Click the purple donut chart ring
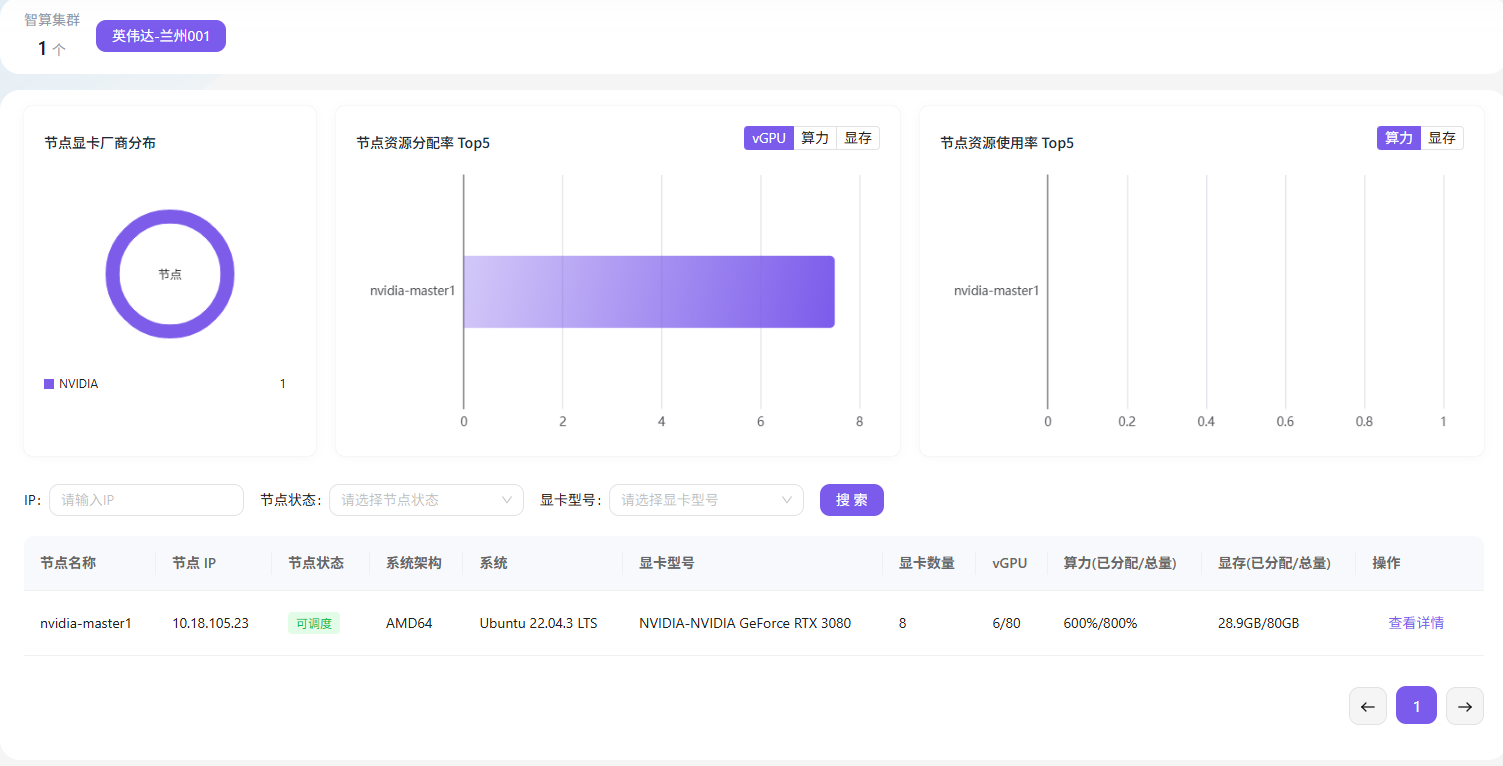 click(x=112, y=274)
